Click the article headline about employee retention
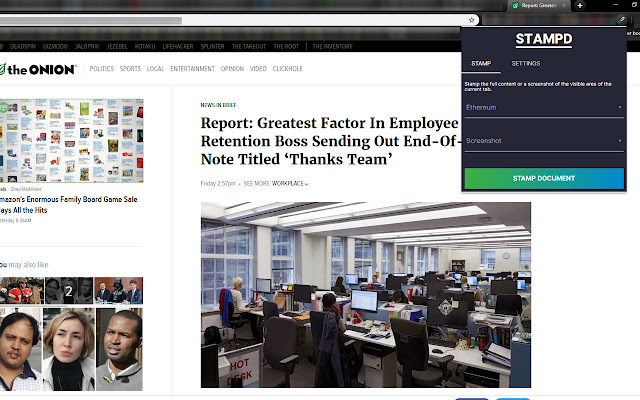 (331, 141)
